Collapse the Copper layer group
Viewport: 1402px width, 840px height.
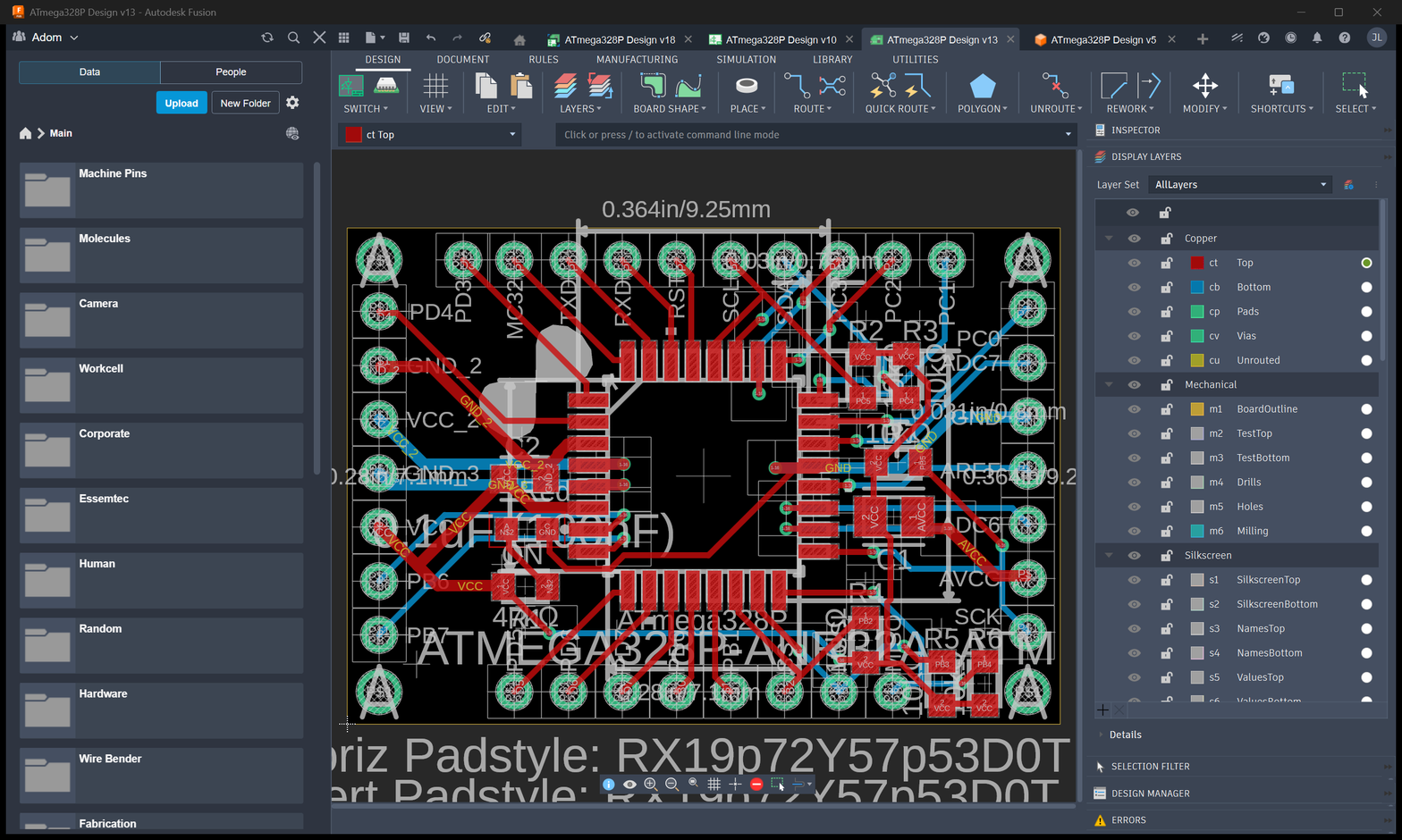tap(1109, 239)
